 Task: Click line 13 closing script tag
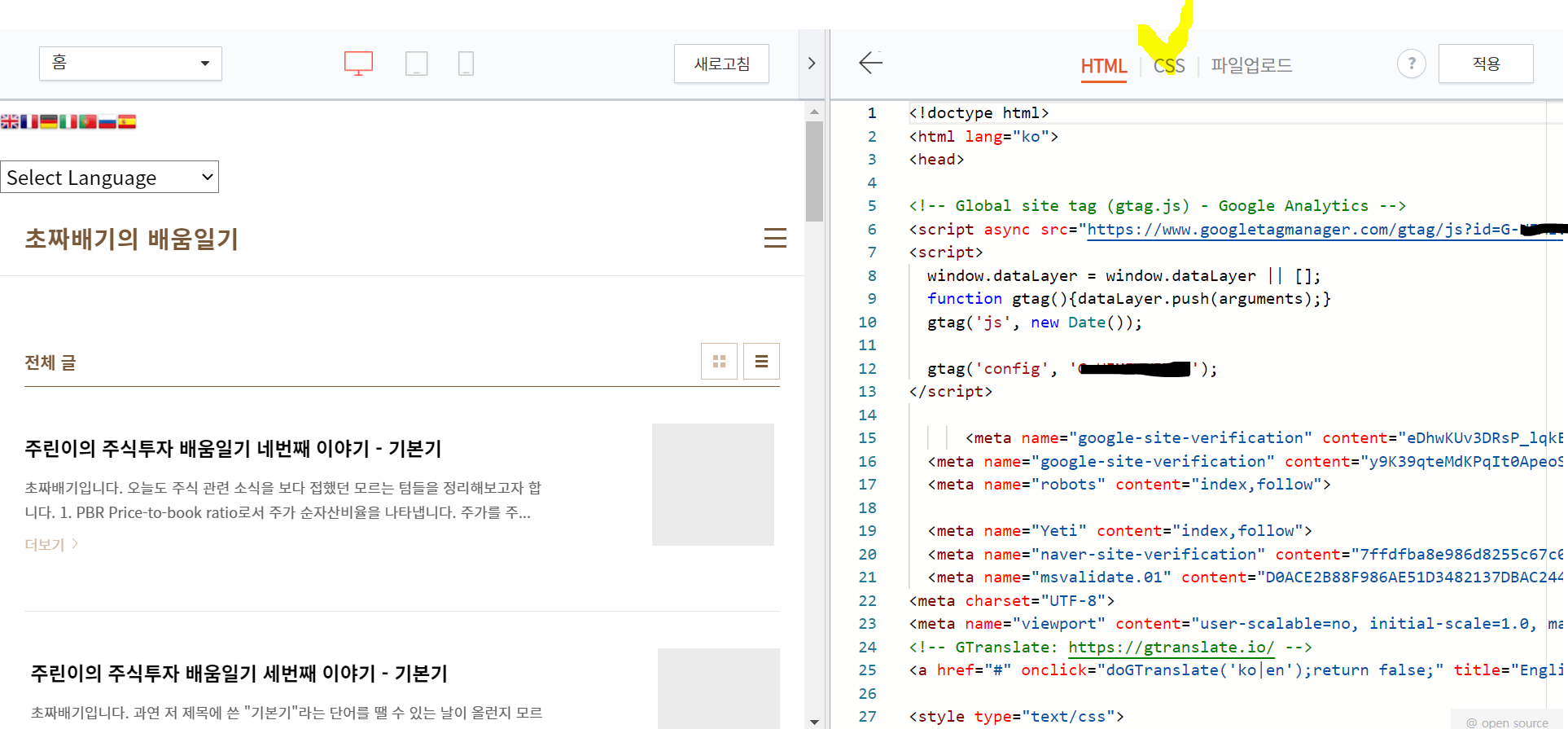(x=951, y=392)
